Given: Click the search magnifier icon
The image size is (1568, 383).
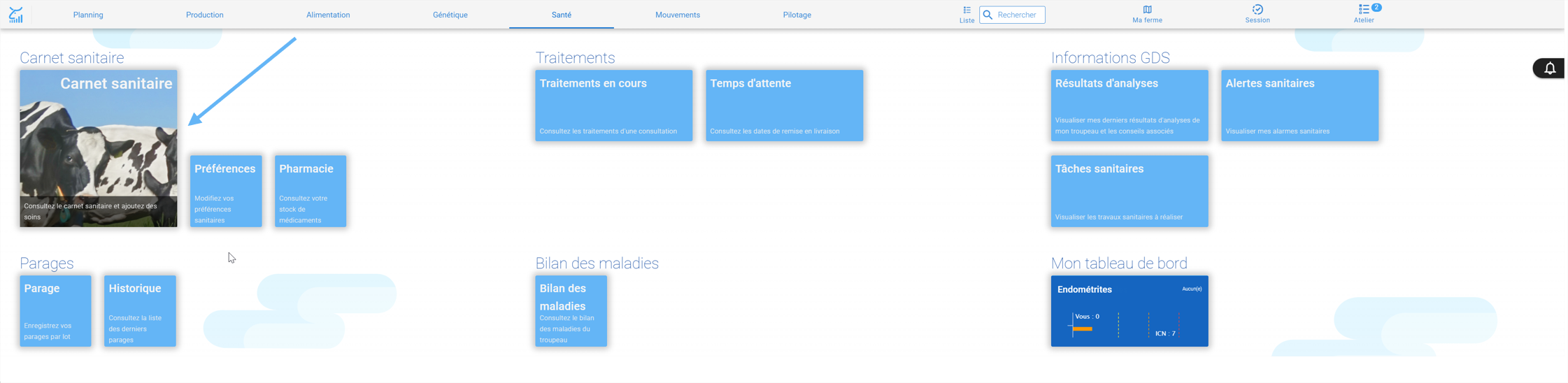Looking at the screenshot, I should tap(988, 15).
